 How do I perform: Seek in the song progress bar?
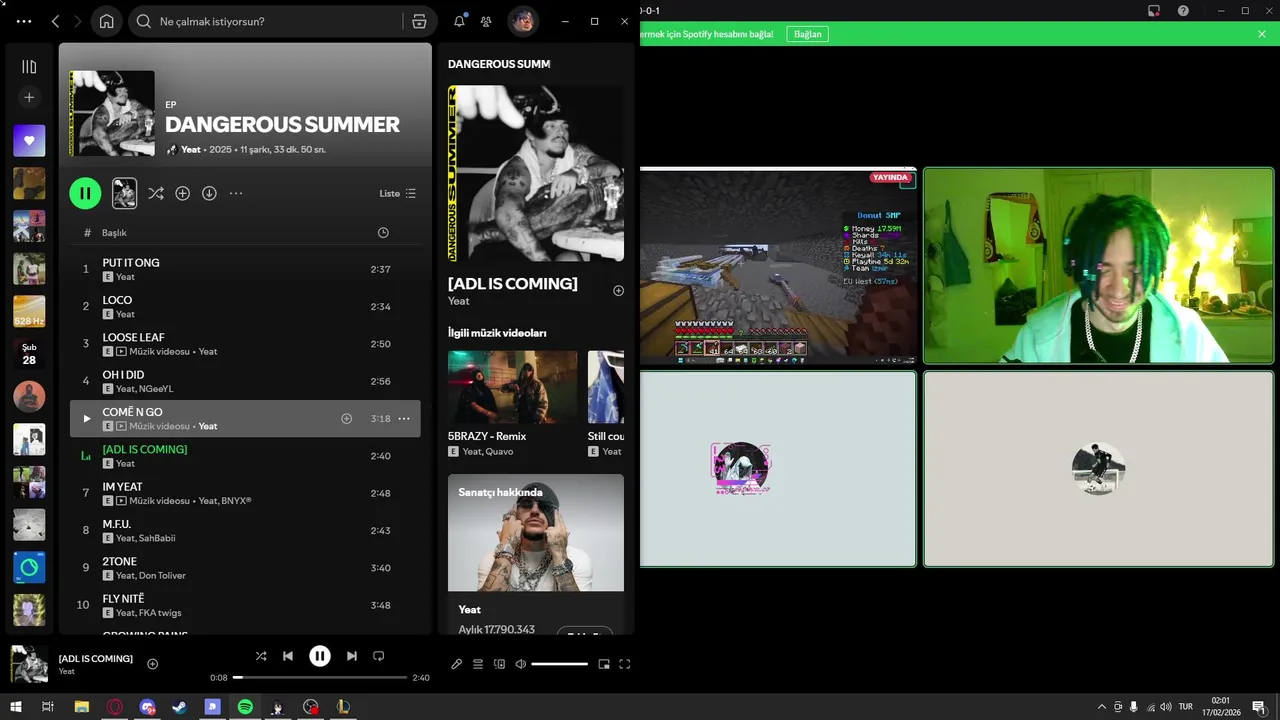point(320,678)
